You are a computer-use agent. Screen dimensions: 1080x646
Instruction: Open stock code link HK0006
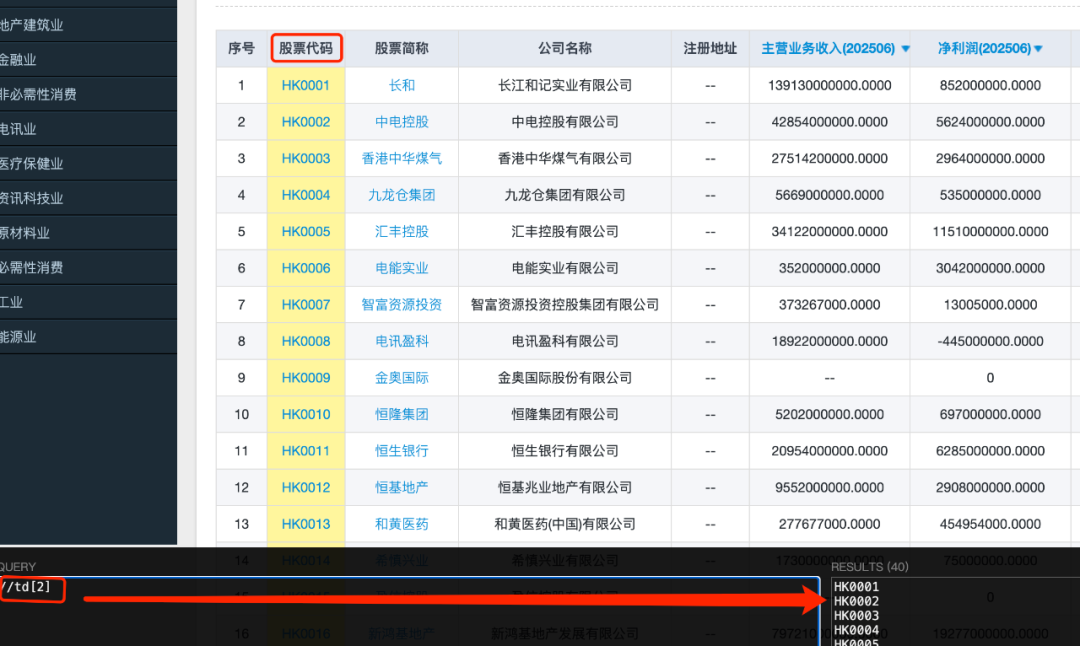pos(306,268)
